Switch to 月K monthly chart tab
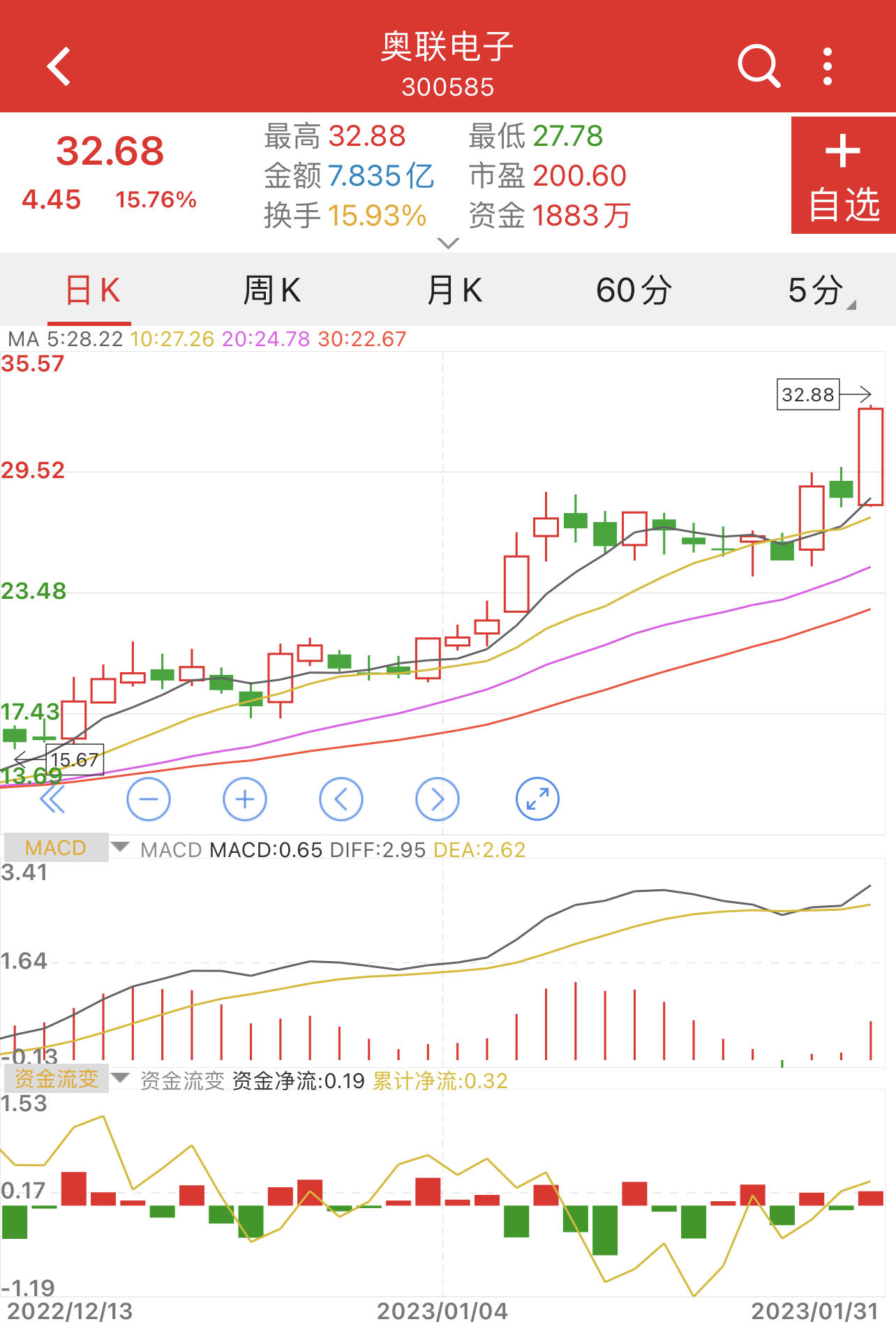The width and height of the screenshot is (896, 1331). 454,290
